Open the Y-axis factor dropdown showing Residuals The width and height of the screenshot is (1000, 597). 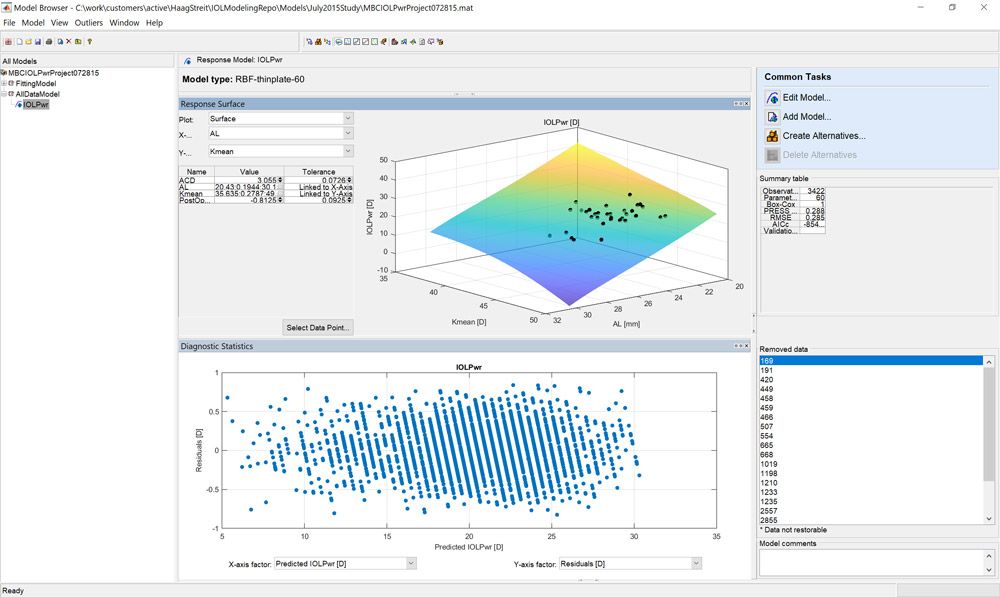[x=630, y=562]
